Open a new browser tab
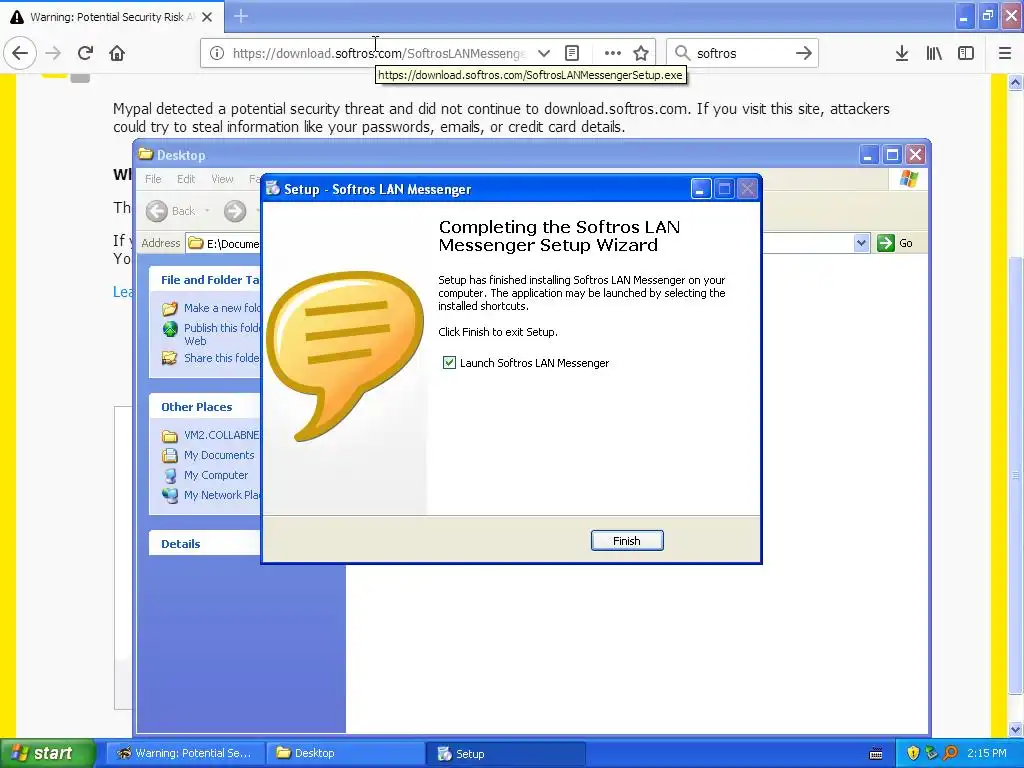Viewport: 1024px width, 768px height. pos(241,16)
